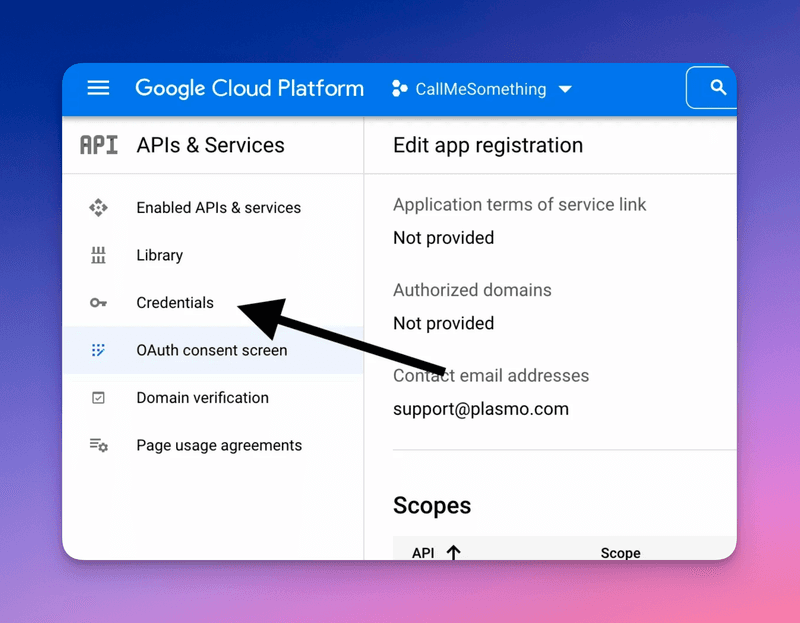Click the Contact email addresses label
The height and width of the screenshot is (623, 800).
point(491,376)
